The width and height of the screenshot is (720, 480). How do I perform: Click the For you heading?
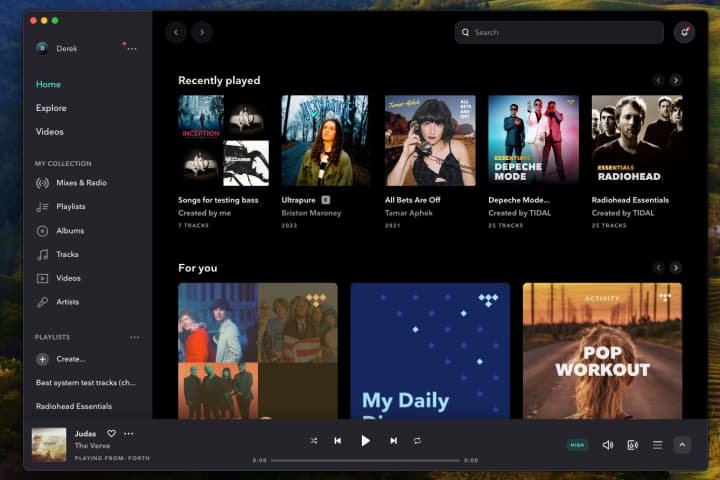[197, 268]
